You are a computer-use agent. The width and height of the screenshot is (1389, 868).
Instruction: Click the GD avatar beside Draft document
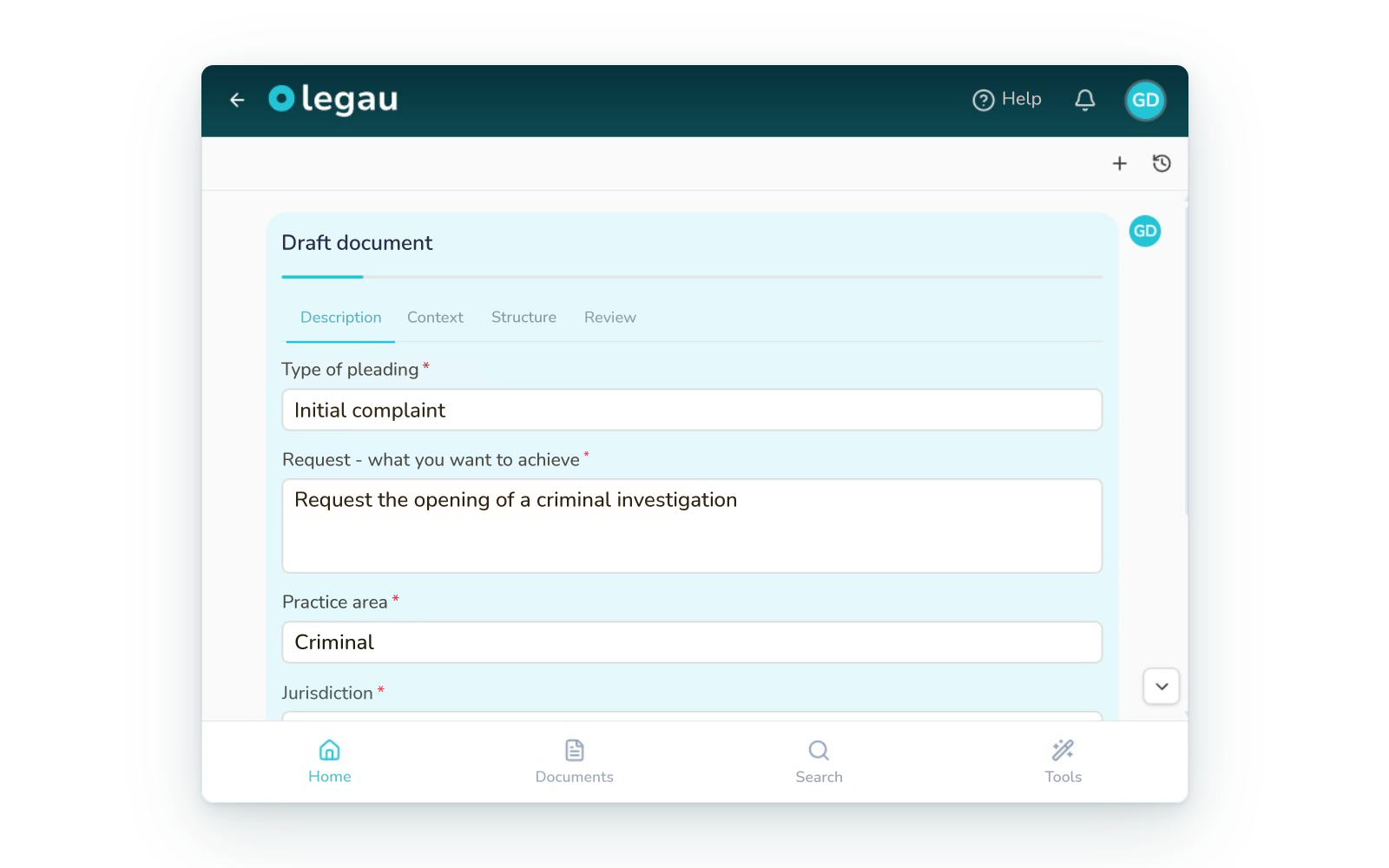[1145, 231]
